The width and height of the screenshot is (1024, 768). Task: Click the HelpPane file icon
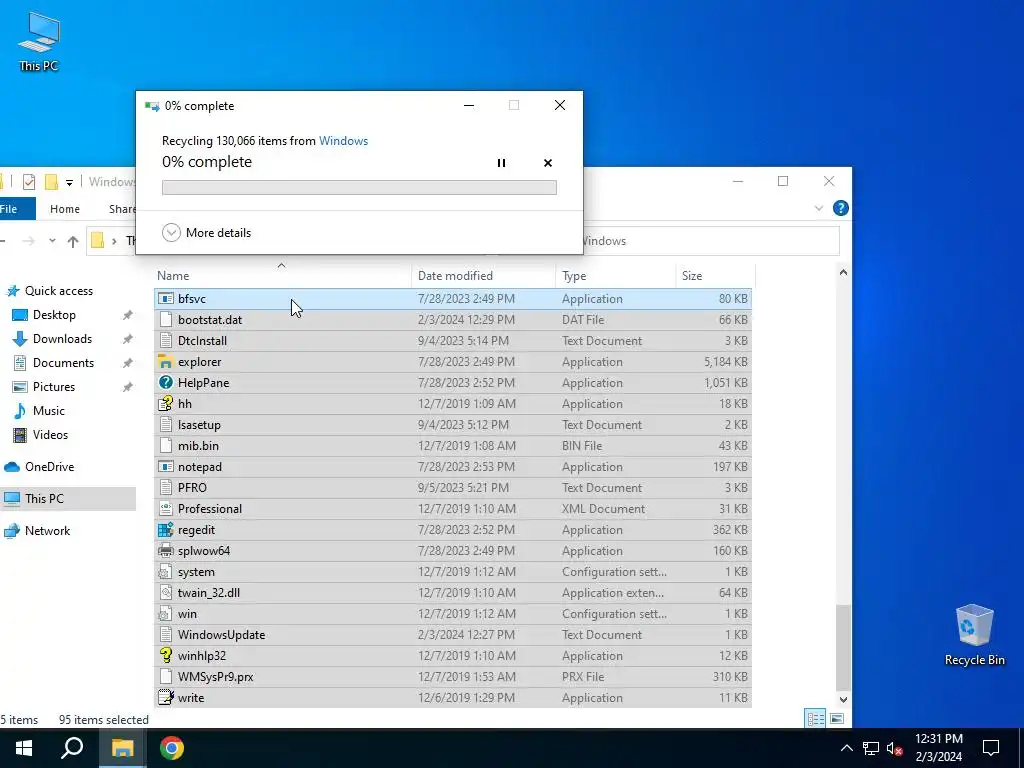coord(166,383)
